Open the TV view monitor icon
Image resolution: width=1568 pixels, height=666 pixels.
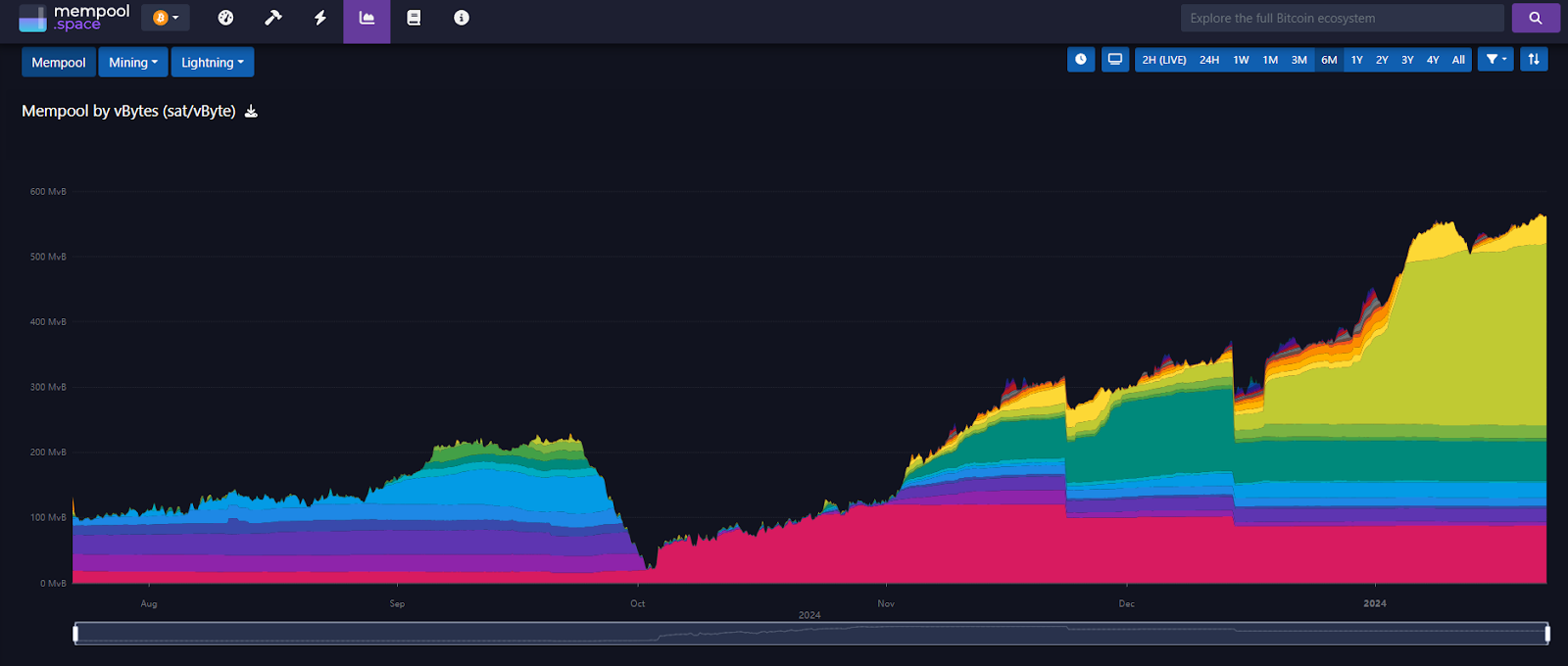1115,59
